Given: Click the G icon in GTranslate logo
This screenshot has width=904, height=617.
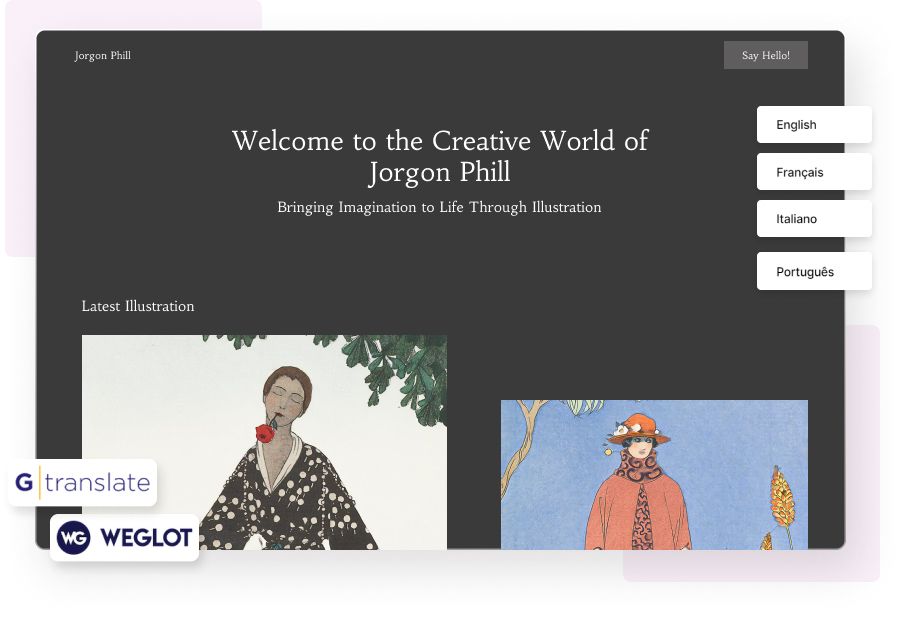Looking at the screenshot, I should [x=25, y=483].
